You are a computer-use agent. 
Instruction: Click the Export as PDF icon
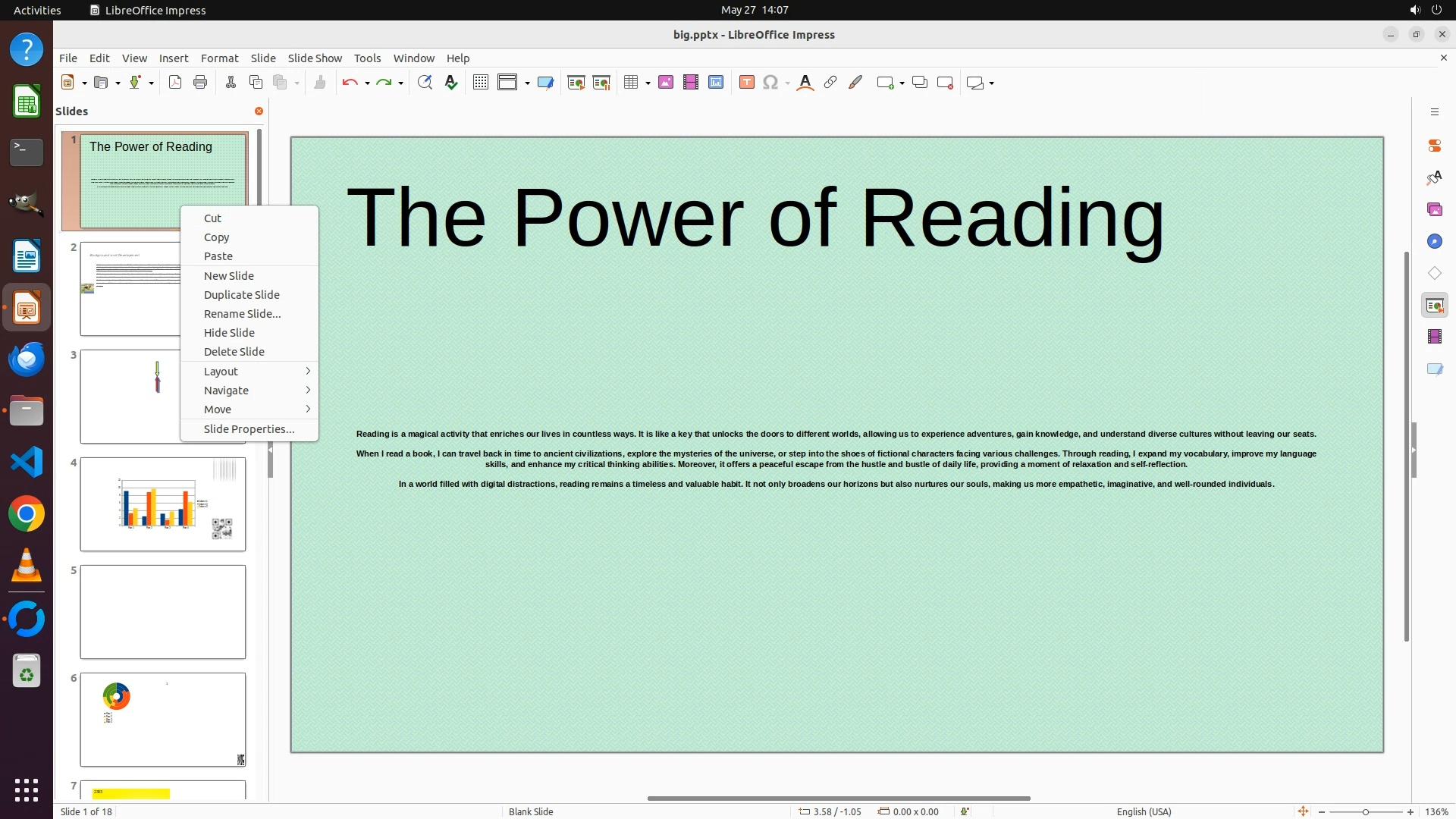[x=175, y=83]
